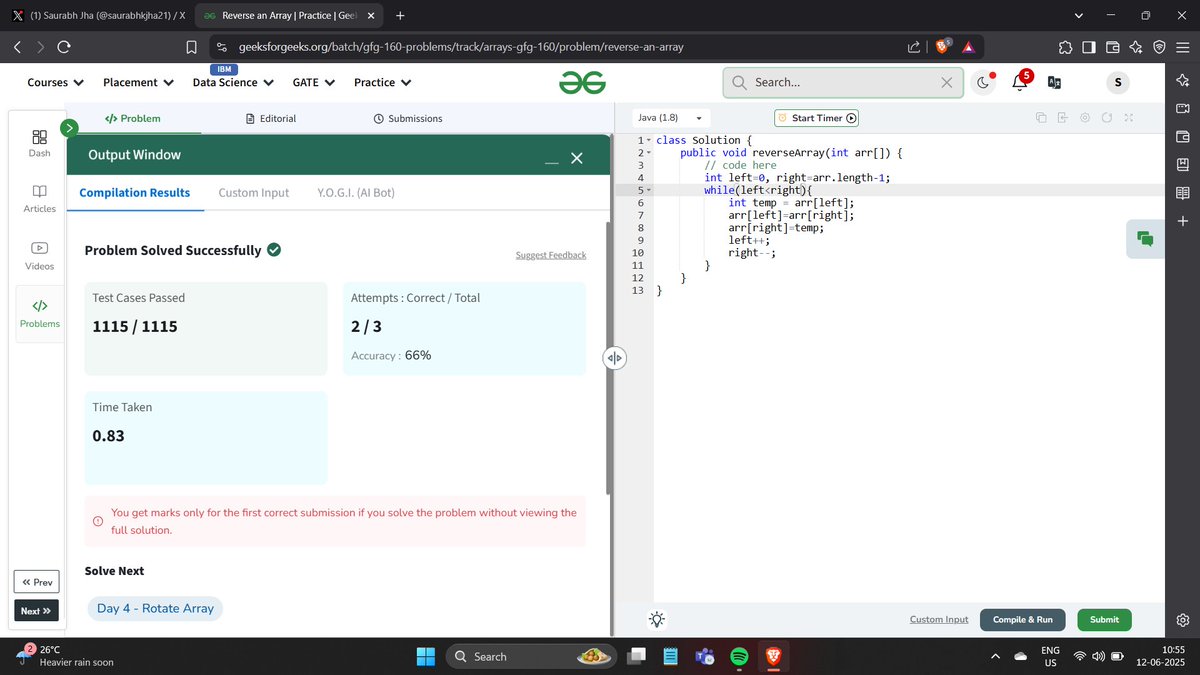Click the copy code icon in editor toolbar
1200x675 pixels.
[x=1041, y=118]
